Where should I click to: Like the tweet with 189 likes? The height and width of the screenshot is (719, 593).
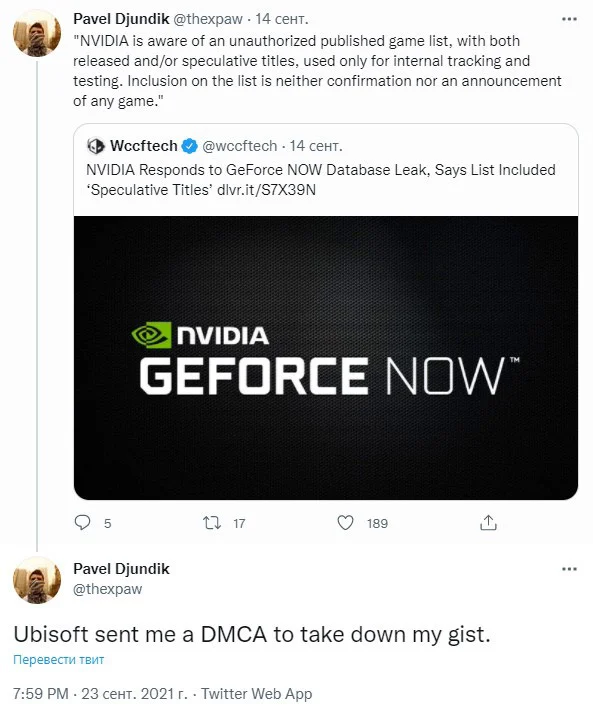[345, 523]
